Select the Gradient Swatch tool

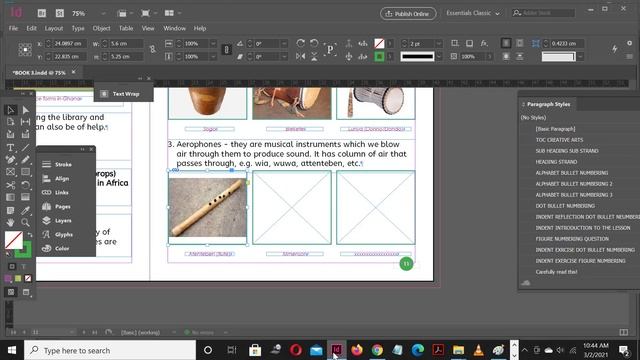11,198
